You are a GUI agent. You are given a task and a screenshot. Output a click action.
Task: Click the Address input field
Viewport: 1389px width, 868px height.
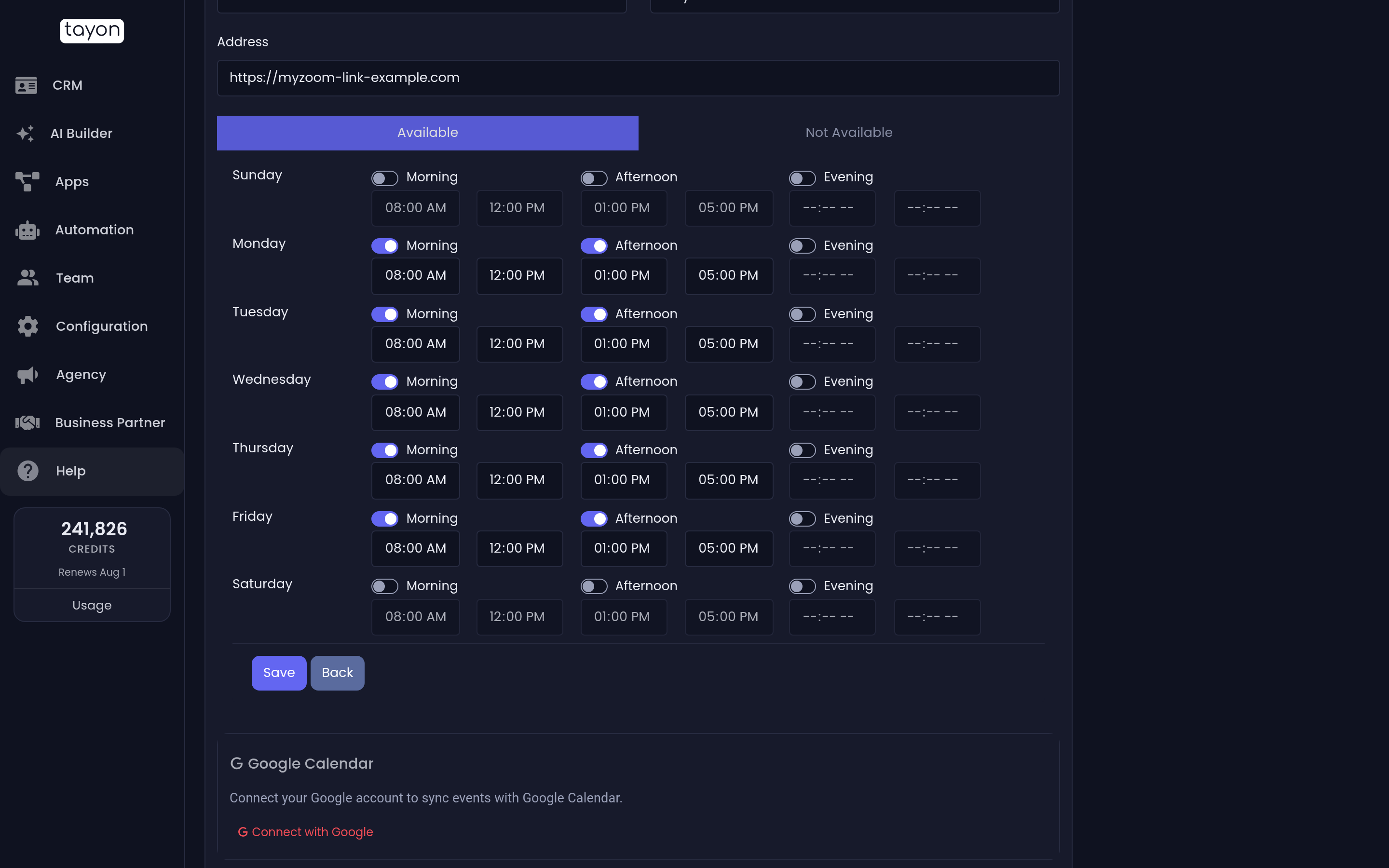pos(638,78)
